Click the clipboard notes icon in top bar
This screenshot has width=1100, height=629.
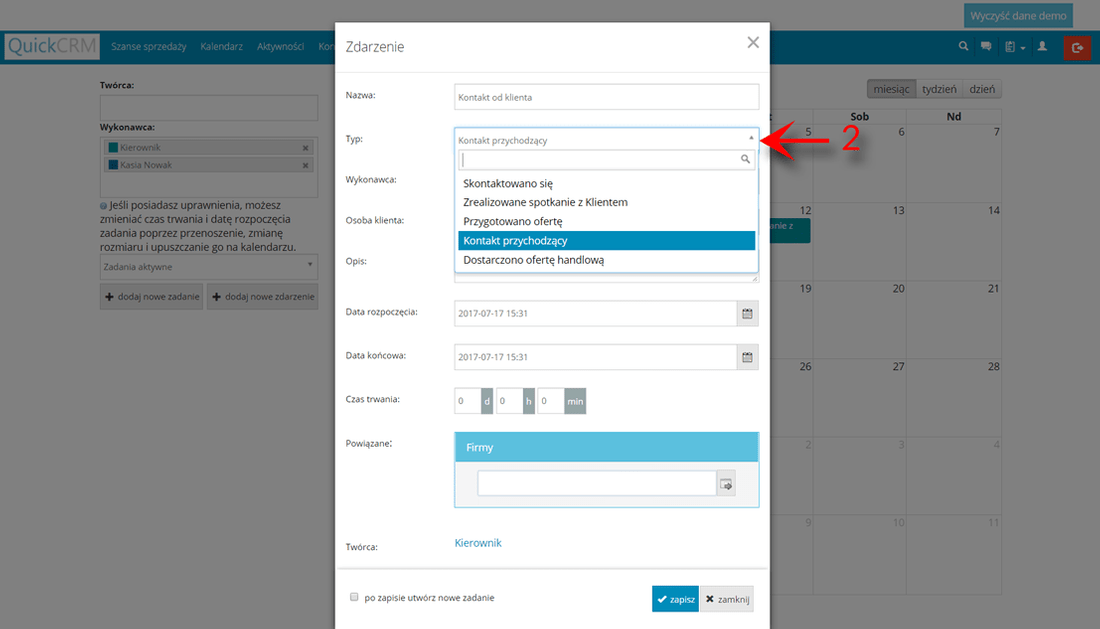tap(1012, 45)
